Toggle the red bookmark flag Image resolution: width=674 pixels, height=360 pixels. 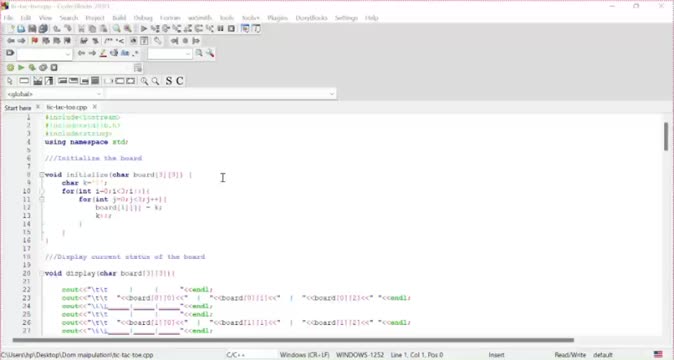(35, 41)
